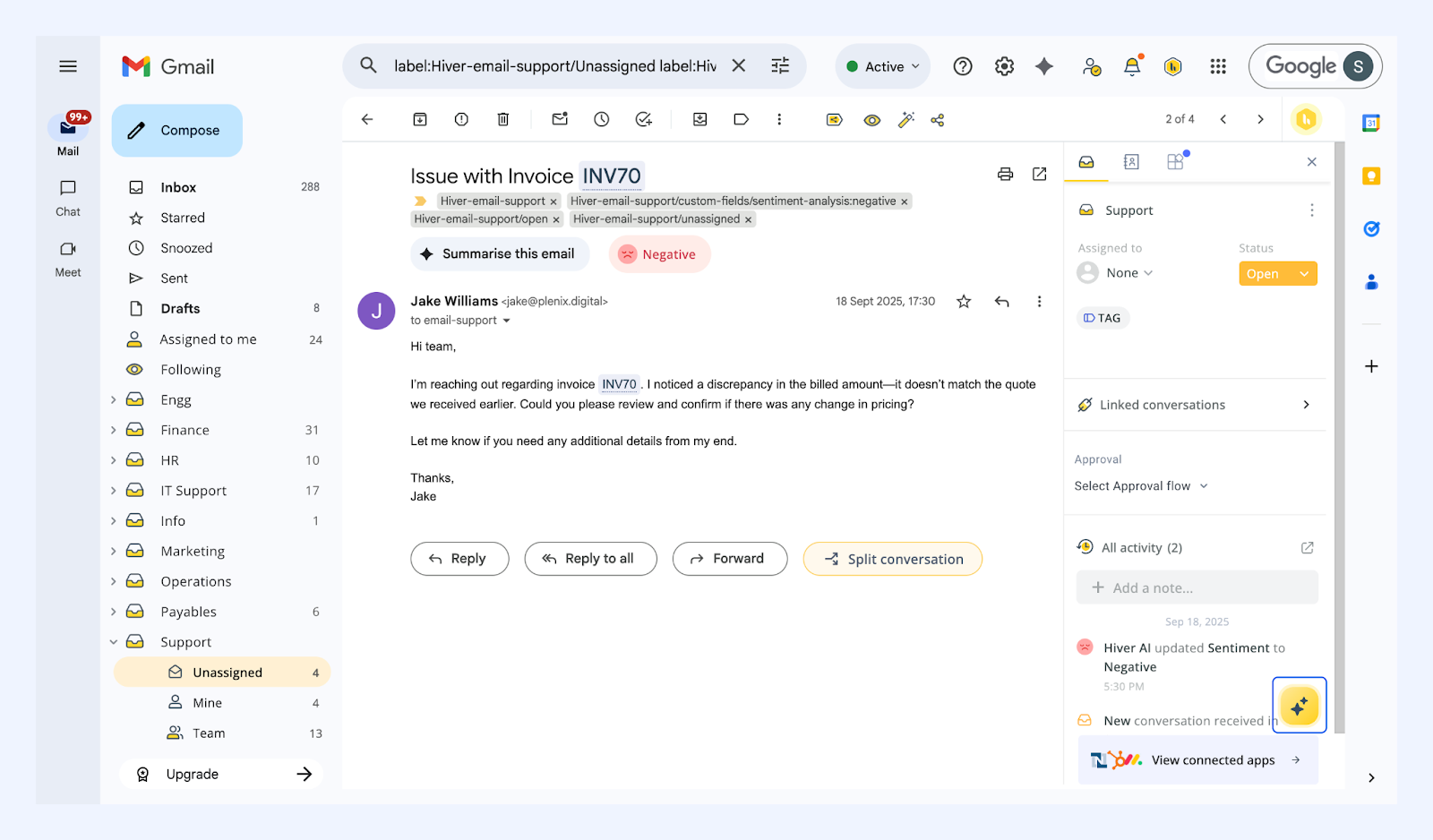1433x840 pixels.
Task: Expand the Finance mailbox folder
Action: (x=114, y=430)
